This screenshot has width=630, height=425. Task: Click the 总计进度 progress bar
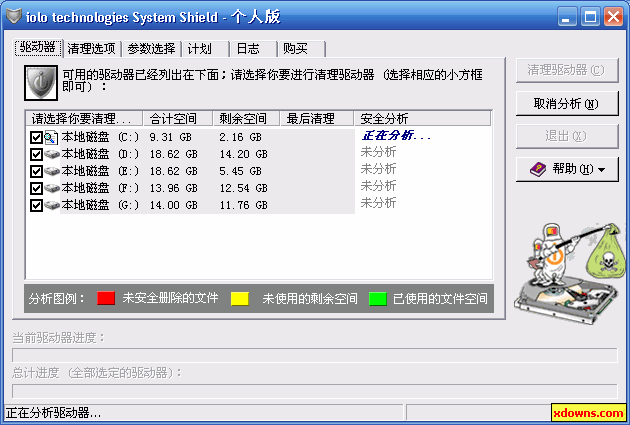point(315,391)
